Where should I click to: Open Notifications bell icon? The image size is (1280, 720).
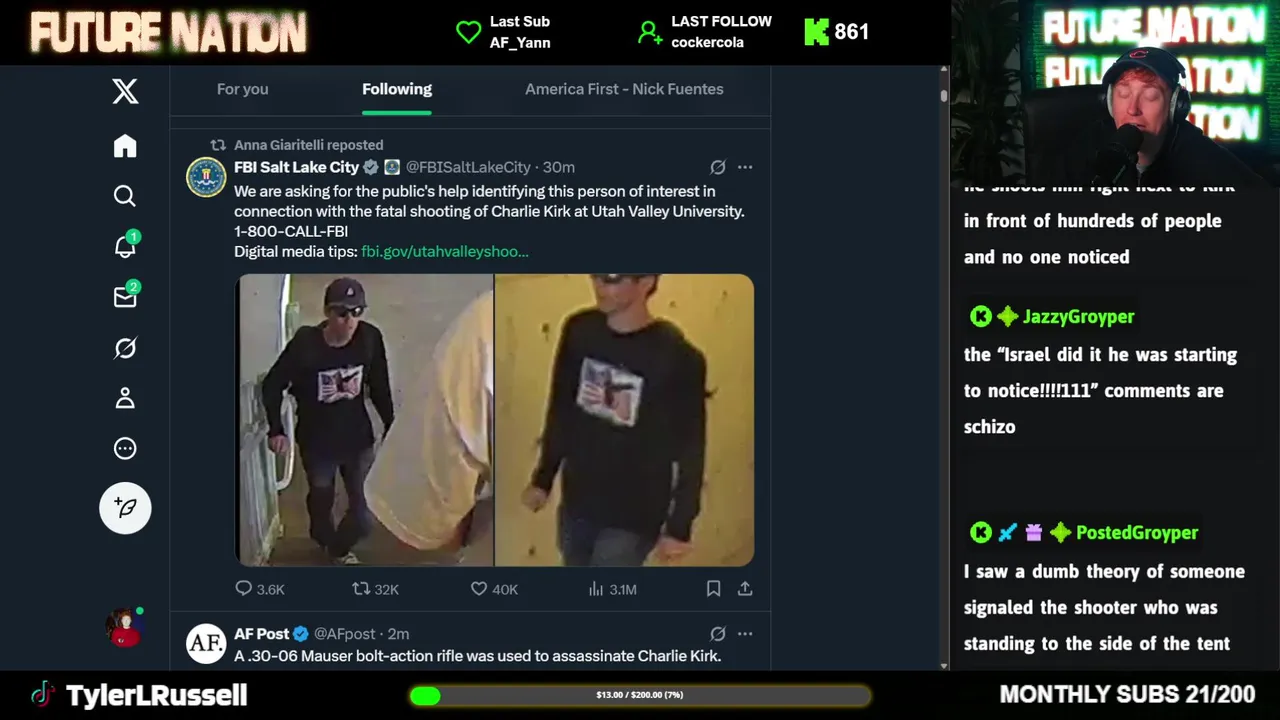(125, 246)
